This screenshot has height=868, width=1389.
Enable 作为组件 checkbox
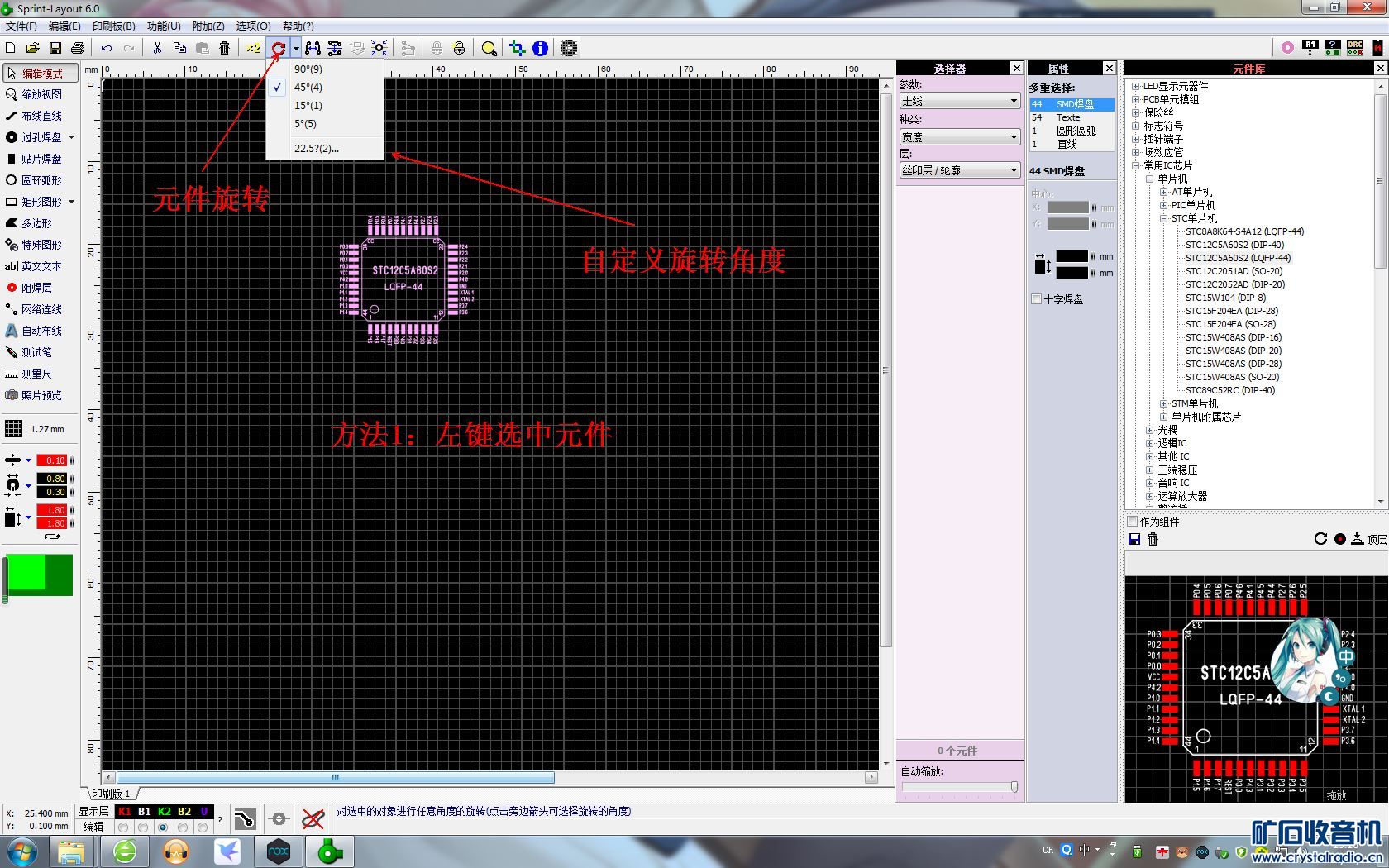pos(1133,522)
